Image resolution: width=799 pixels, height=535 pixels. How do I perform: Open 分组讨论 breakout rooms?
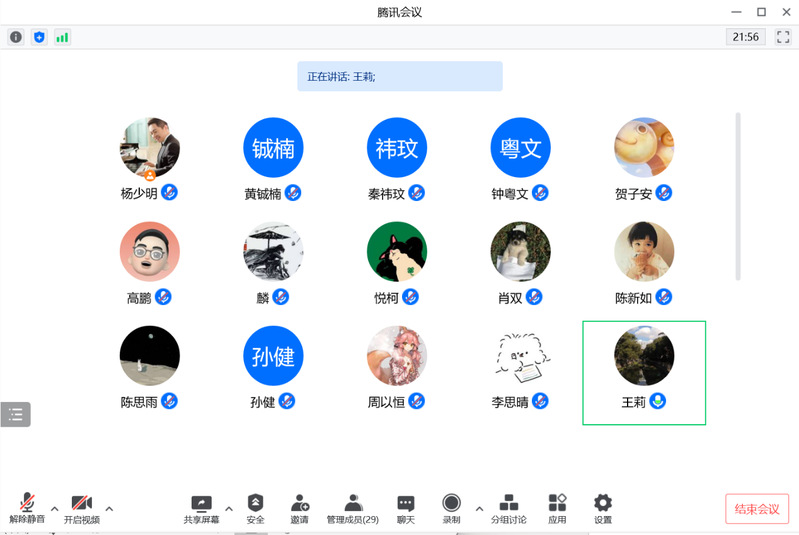click(x=508, y=504)
